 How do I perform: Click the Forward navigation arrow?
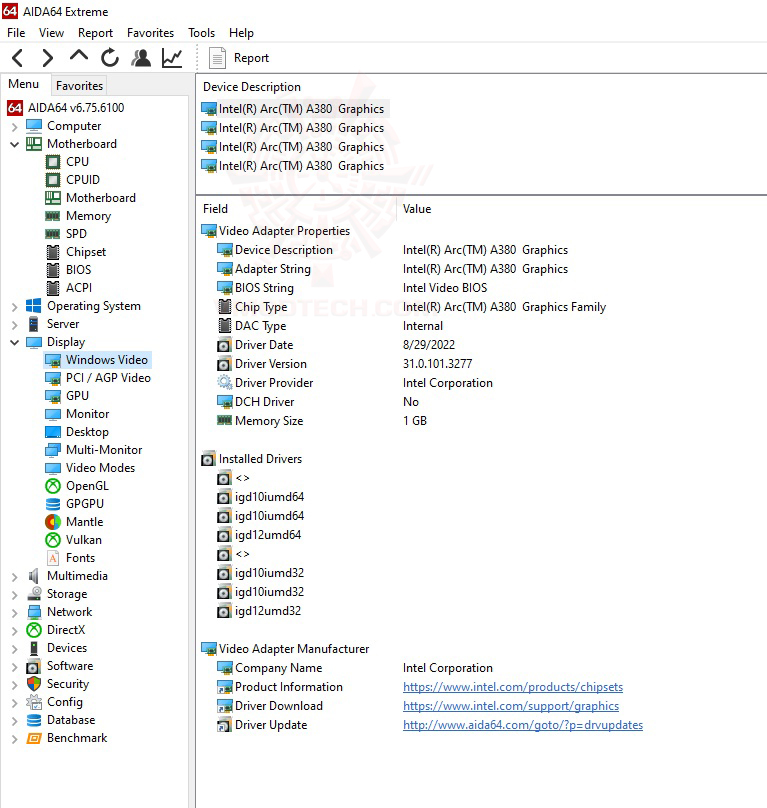point(48,58)
